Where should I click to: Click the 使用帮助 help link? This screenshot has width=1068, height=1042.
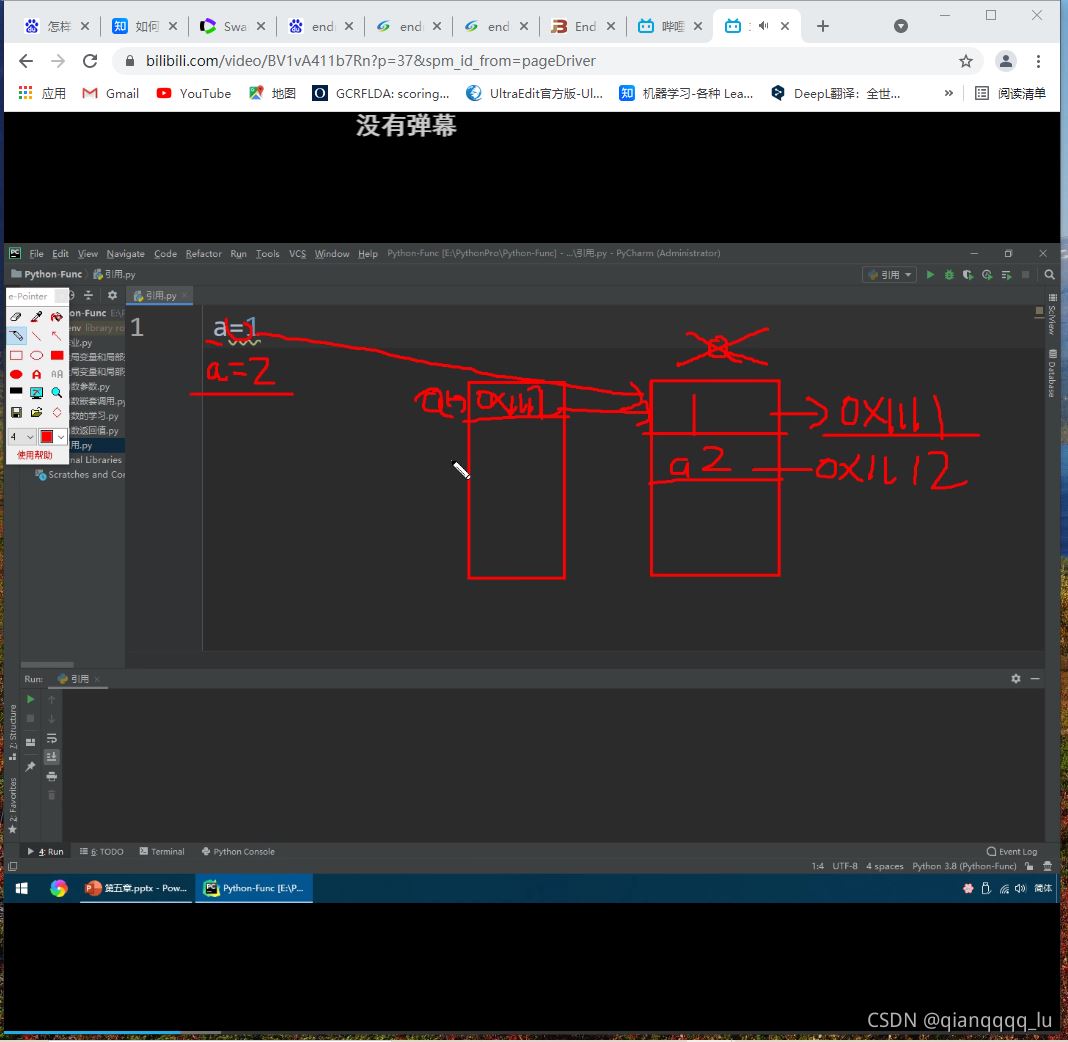coord(35,455)
